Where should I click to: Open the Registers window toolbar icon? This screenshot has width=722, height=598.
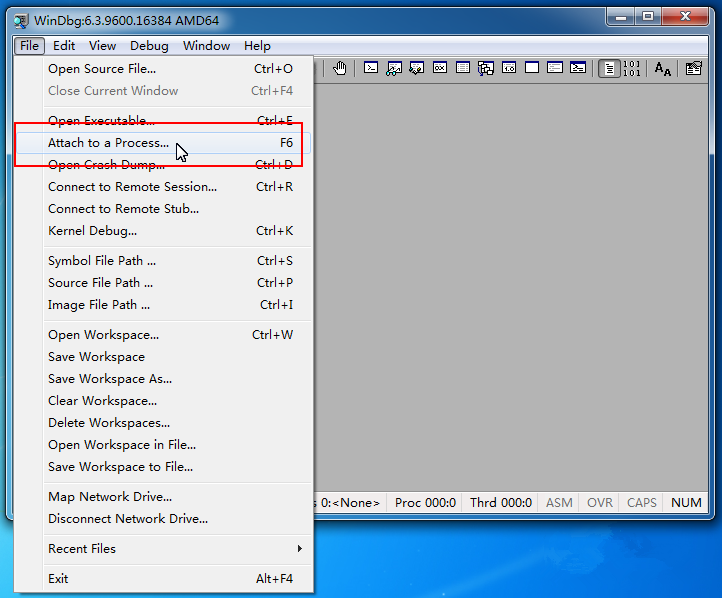[x=440, y=68]
